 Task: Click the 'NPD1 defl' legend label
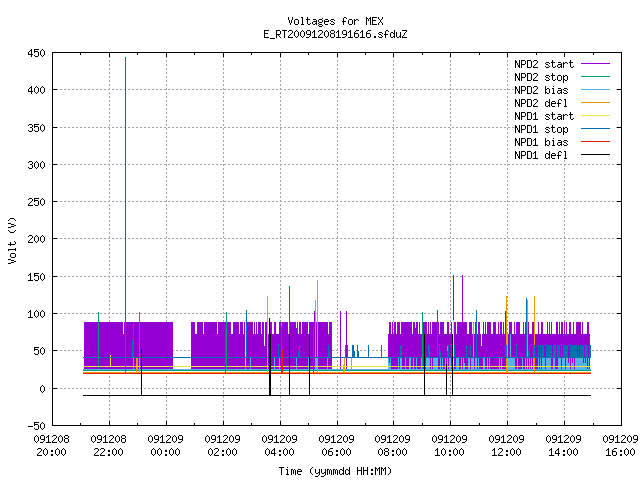click(x=541, y=156)
